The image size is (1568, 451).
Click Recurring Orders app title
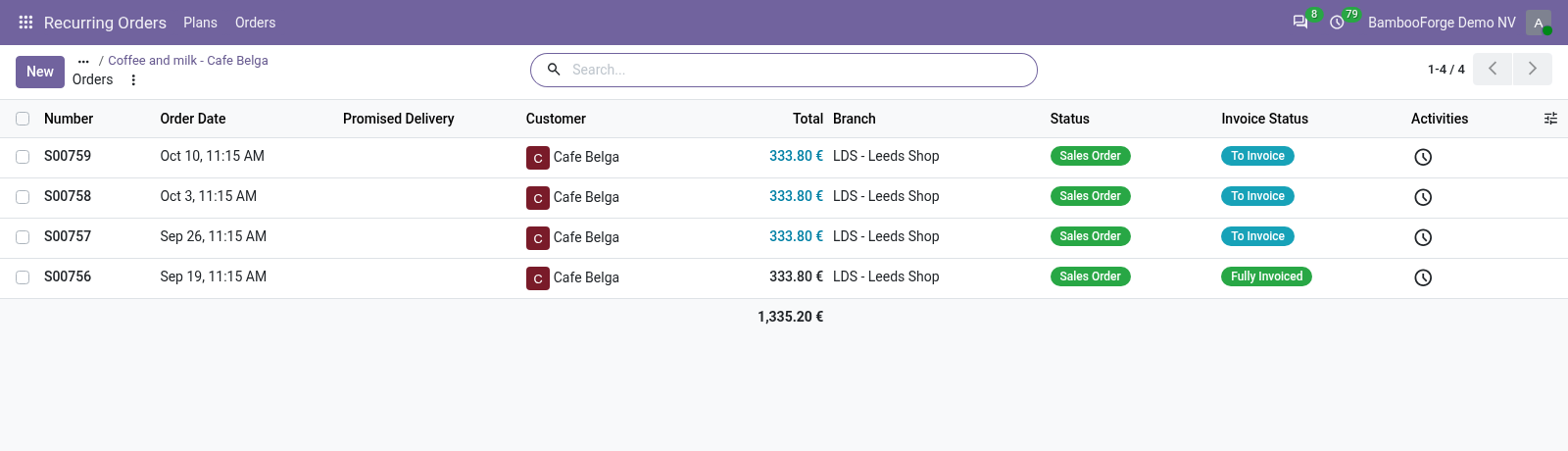(105, 23)
